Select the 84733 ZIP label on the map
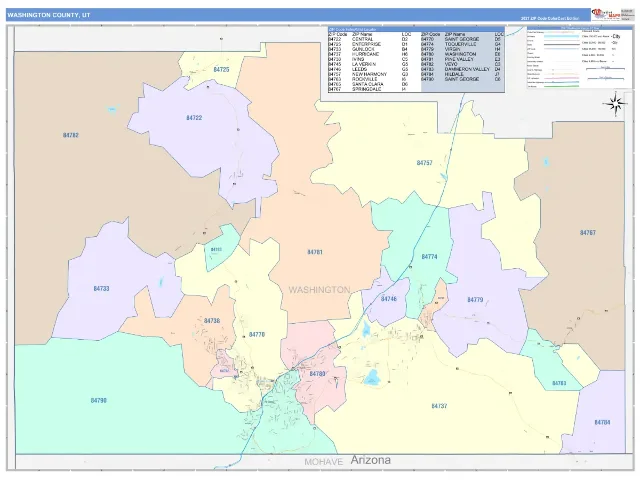Viewport: 640px width, 480px height. 101,289
